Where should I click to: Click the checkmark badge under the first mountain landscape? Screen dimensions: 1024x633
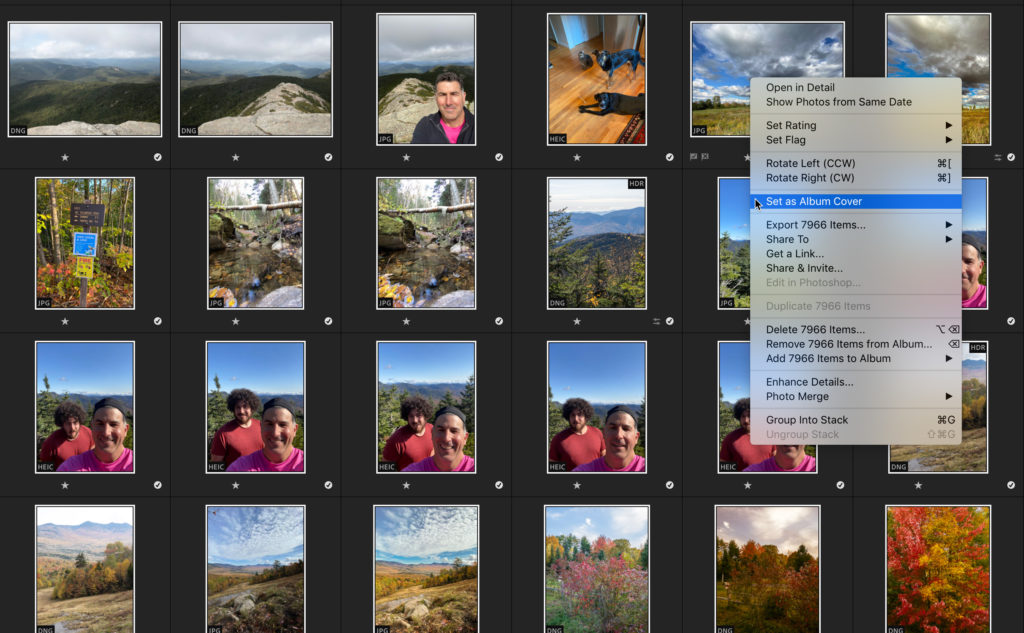(x=158, y=157)
